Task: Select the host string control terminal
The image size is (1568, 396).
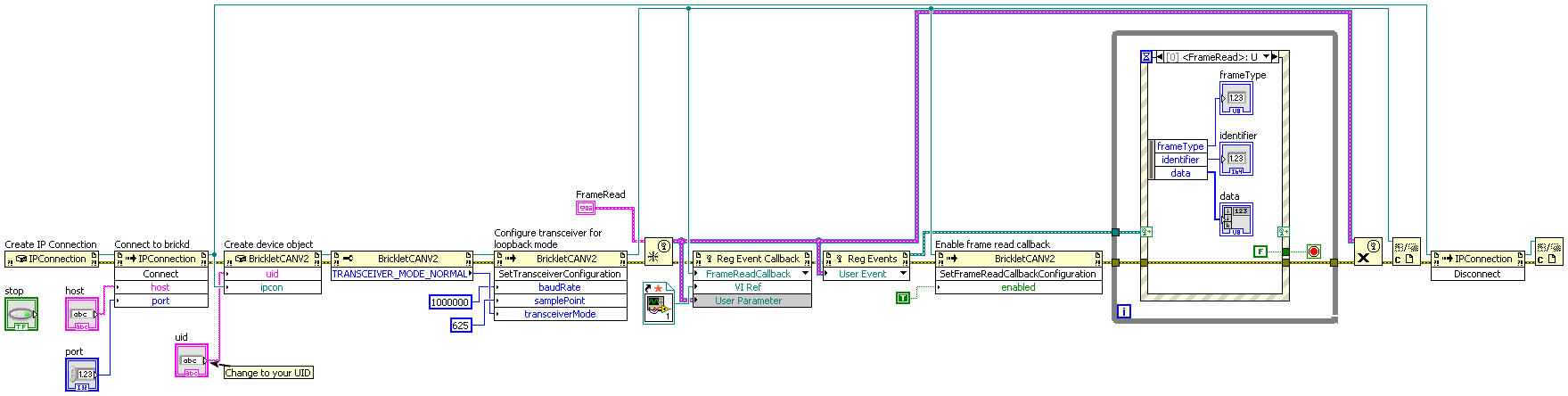Action: click(x=82, y=314)
